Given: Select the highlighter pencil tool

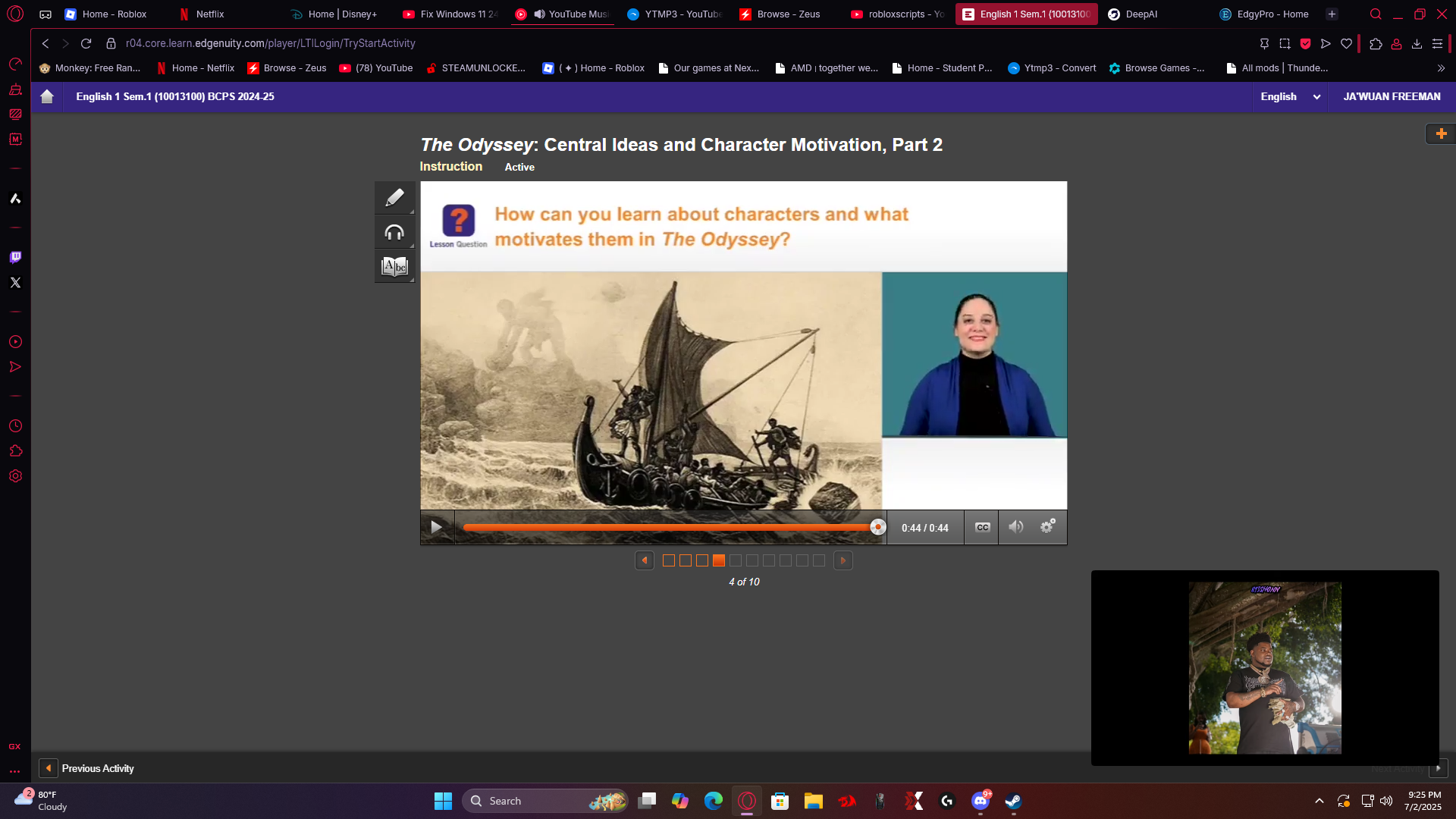Looking at the screenshot, I should tap(394, 198).
